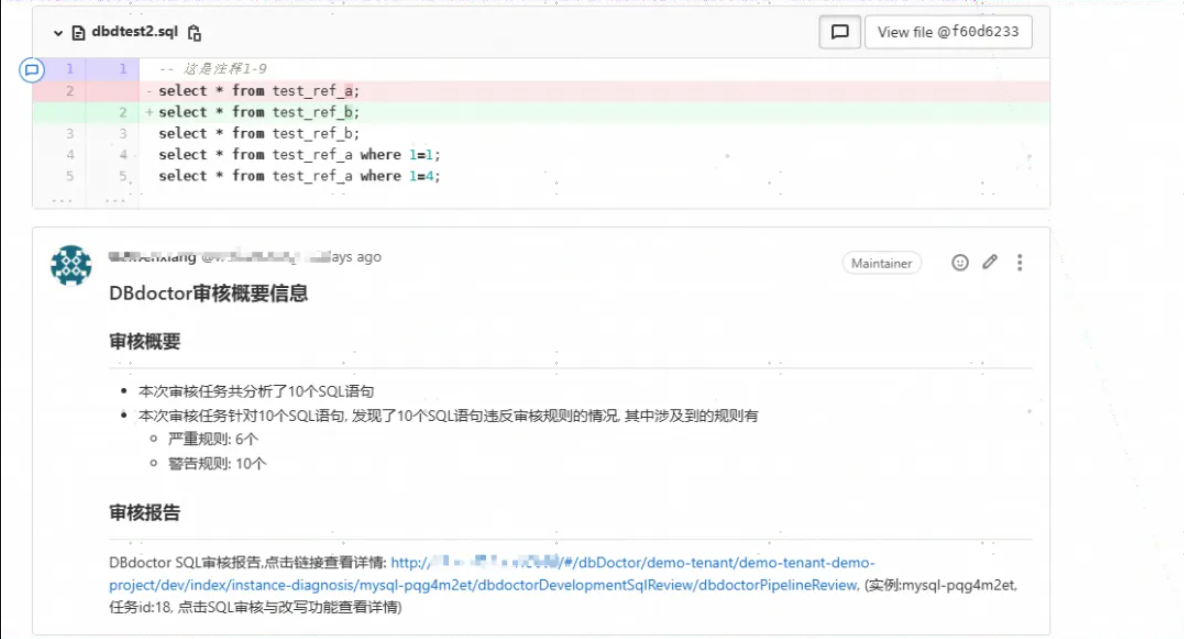This screenshot has width=1184, height=639.
Task: Collapse the dbdtest2.sql file diff
Action: [x=58, y=32]
